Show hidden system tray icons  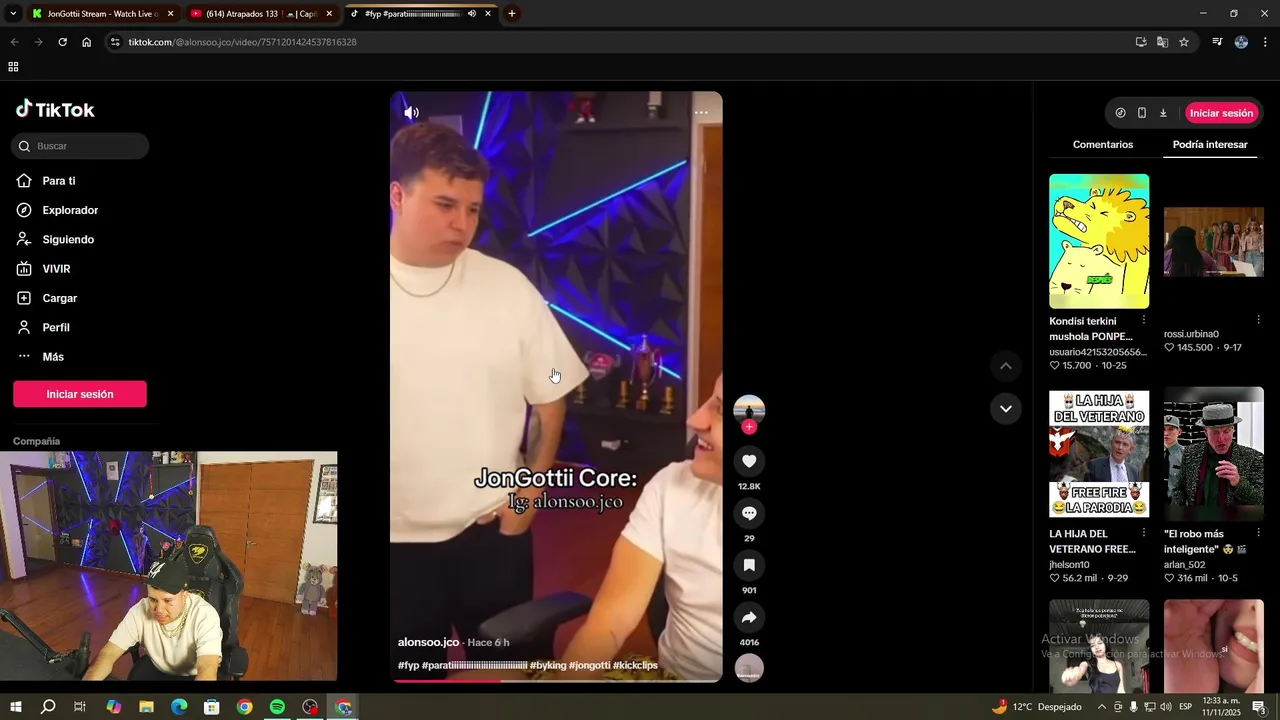pyautogui.click(x=1102, y=707)
